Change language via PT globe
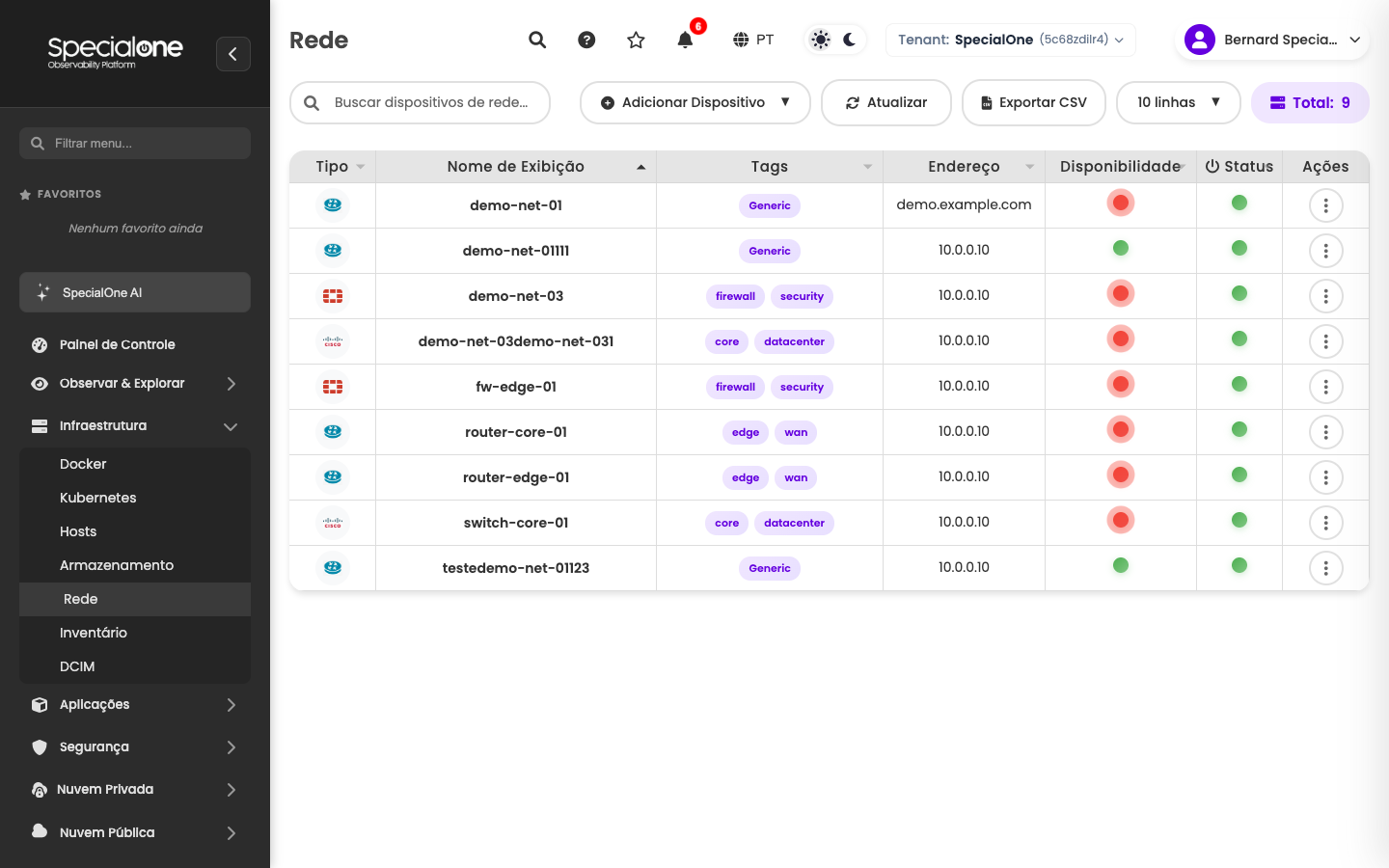The height and width of the screenshot is (868, 1389). coord(753,40)
